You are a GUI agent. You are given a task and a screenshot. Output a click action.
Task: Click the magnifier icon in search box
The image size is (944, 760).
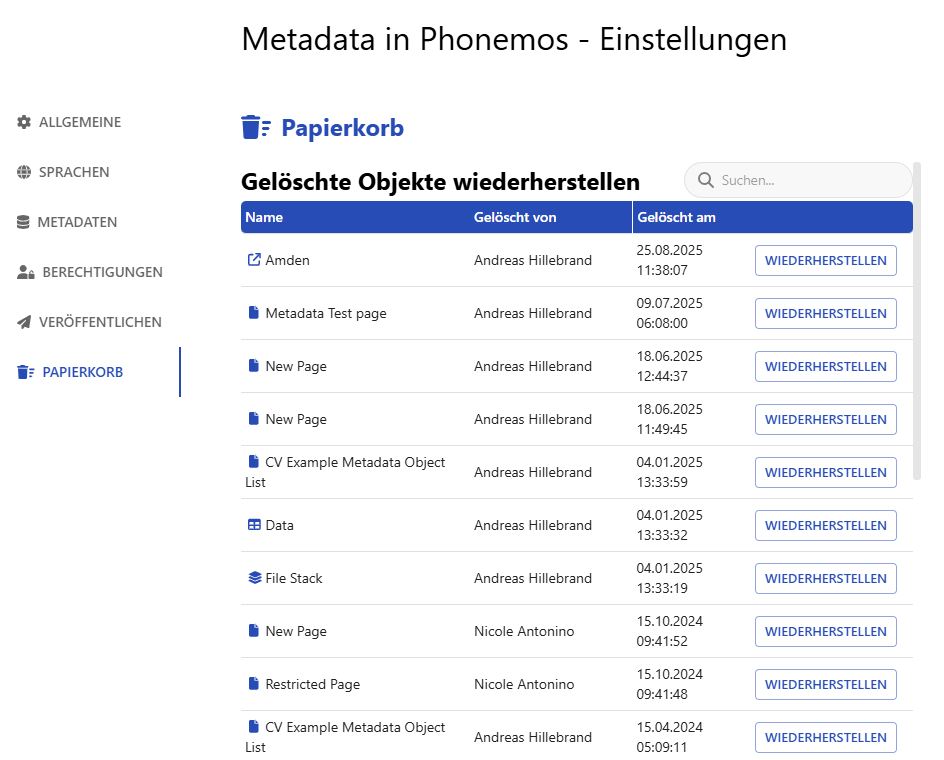[x=706, y=180]
